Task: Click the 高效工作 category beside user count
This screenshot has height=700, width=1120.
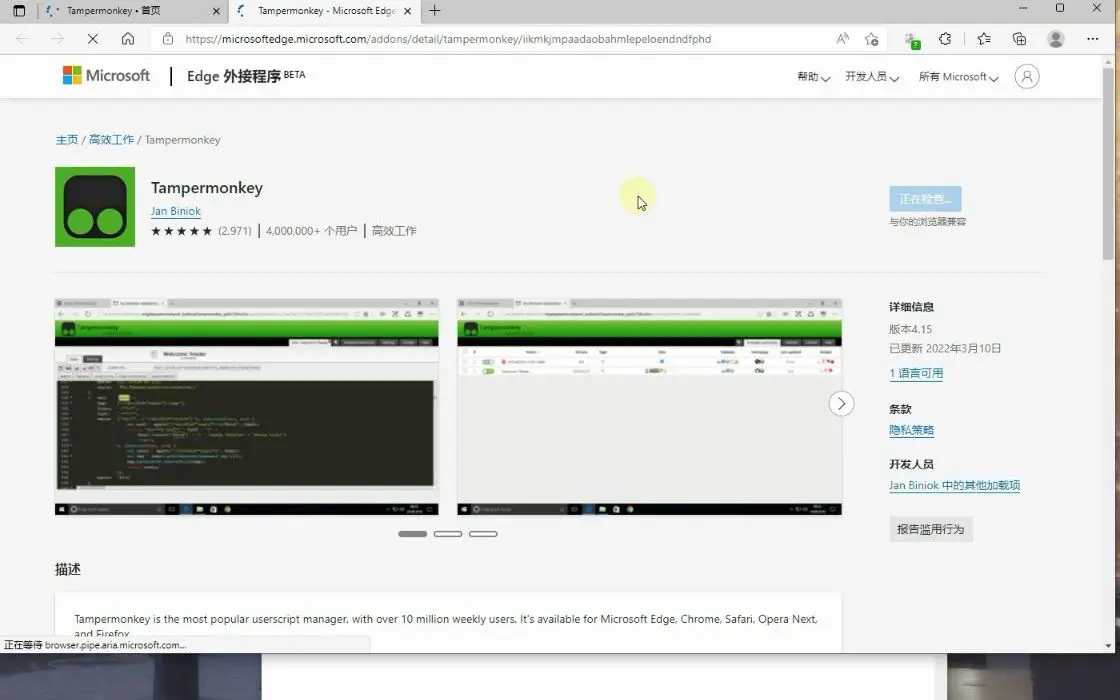Action: [394, 231]
